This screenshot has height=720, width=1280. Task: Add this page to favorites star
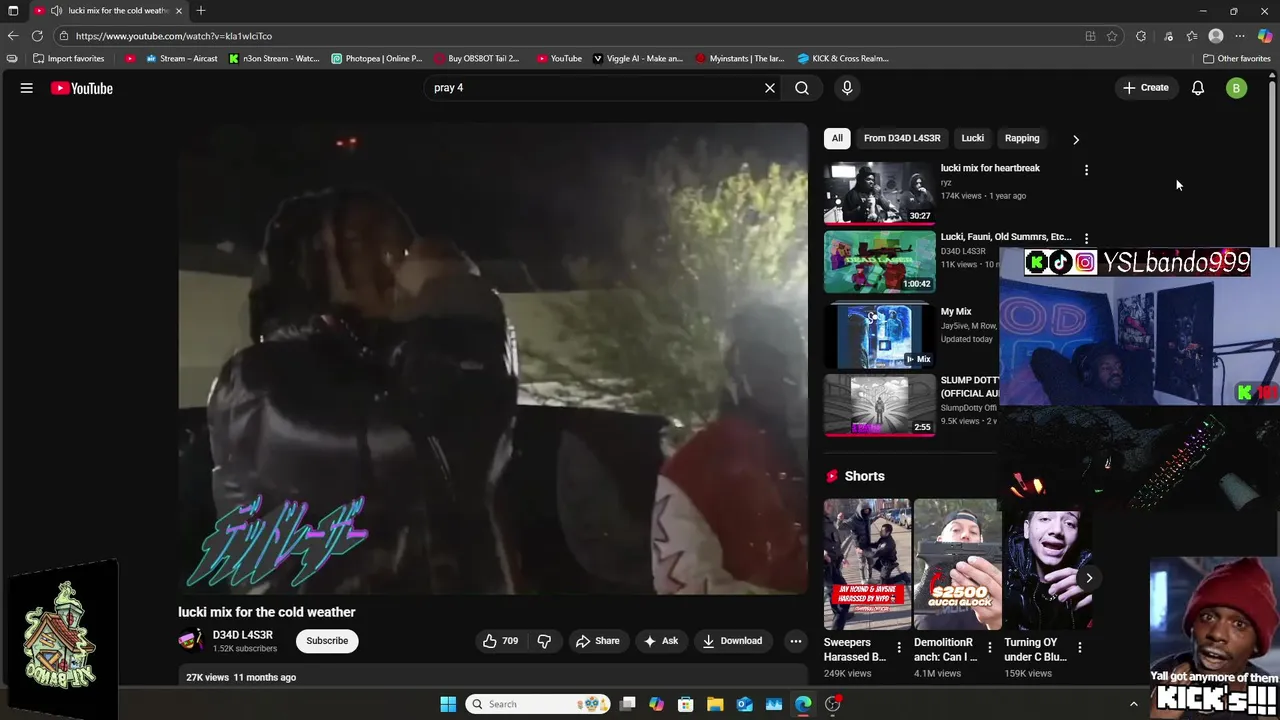tap(1112, 36)
